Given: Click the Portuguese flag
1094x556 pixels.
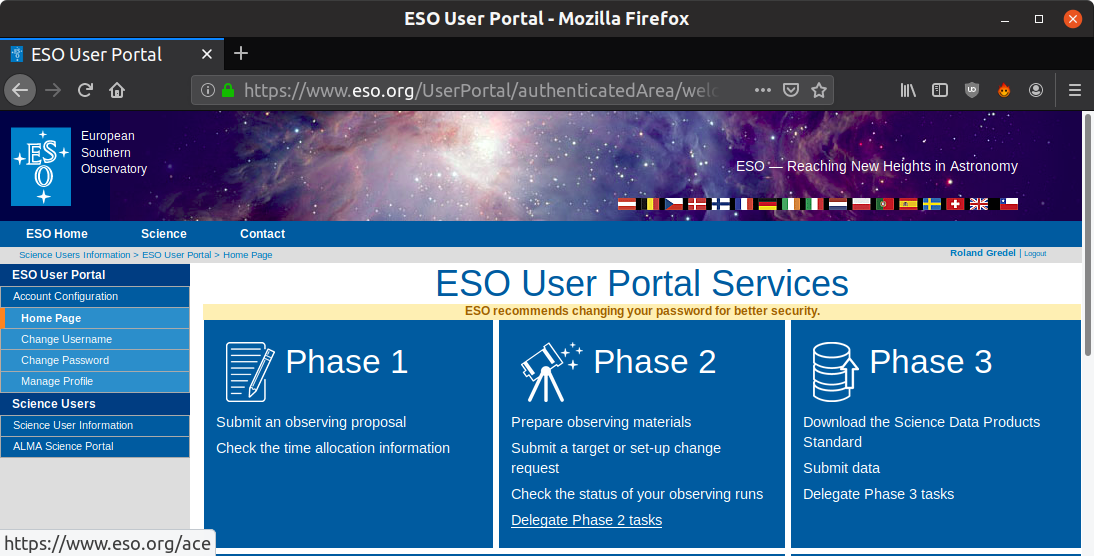Looking at the screenshot, I should (x=885, y=204).
